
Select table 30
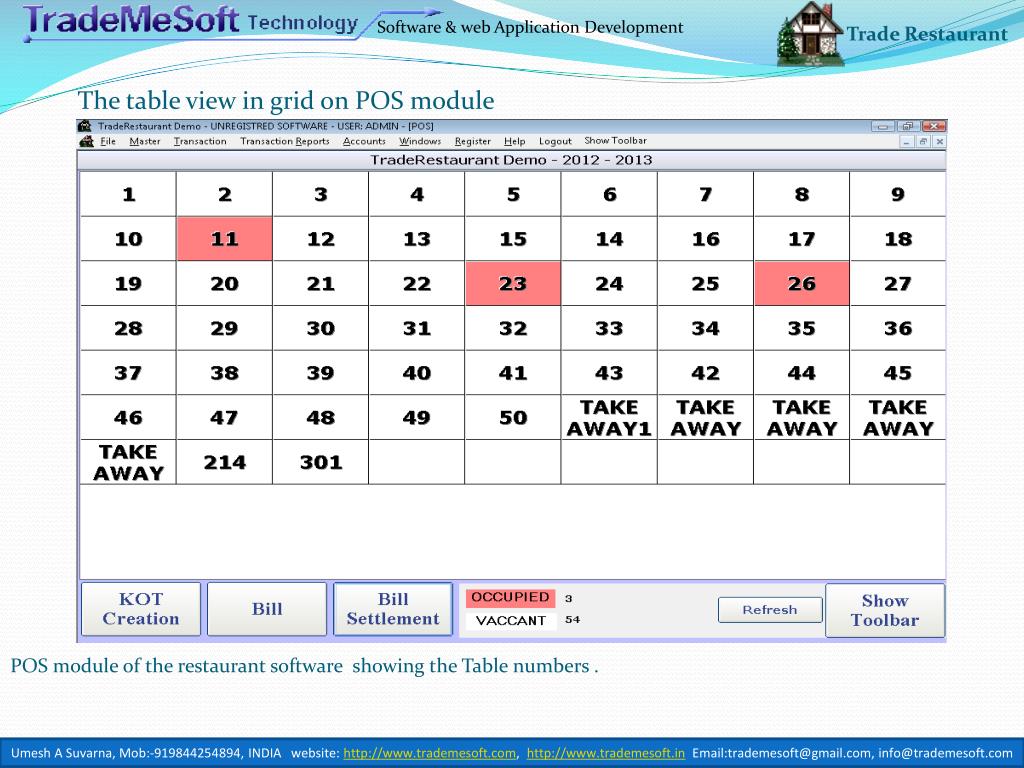tap(321, 328)
